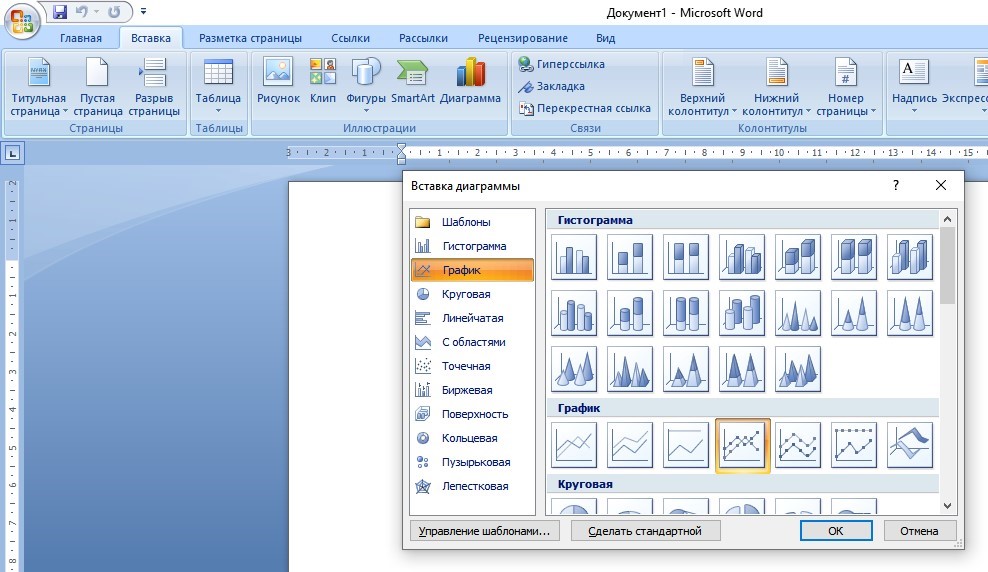
Task: Open the Рецензирование tab
Action: point(522,38)
